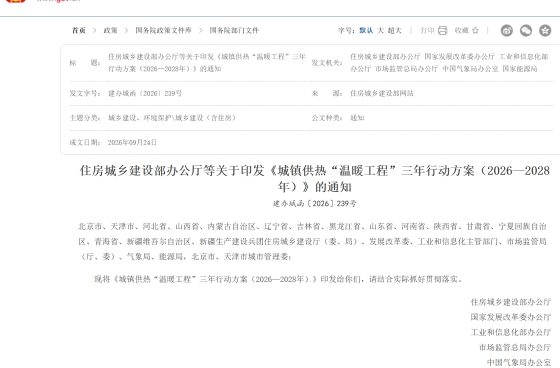Click the main article headline
This screenshot has height=368, width=560.
315,178
